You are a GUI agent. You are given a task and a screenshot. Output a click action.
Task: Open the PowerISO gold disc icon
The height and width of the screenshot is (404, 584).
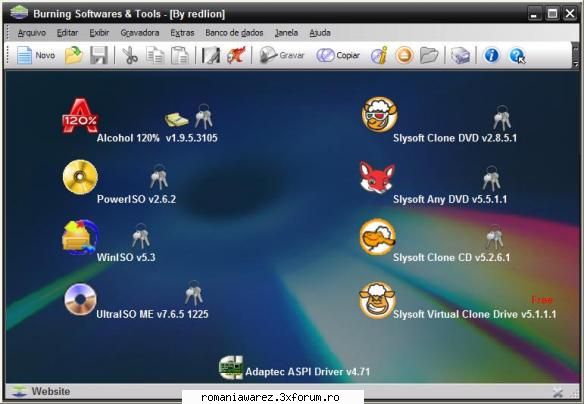(80, 177)
